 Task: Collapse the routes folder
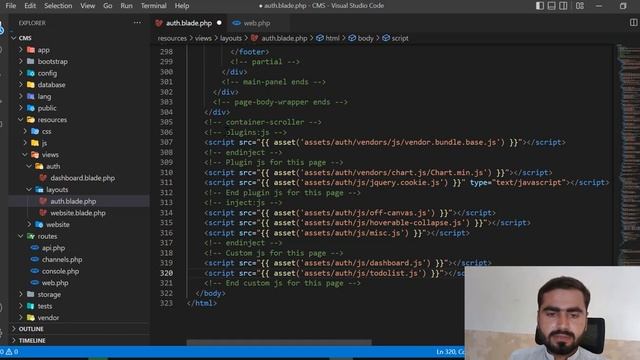pos(47,236)
